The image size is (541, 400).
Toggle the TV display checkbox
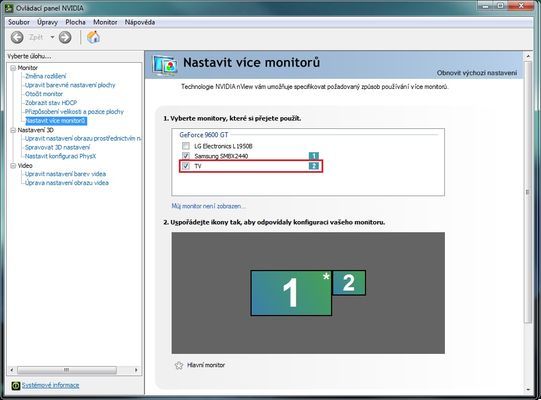coord(186,166)
